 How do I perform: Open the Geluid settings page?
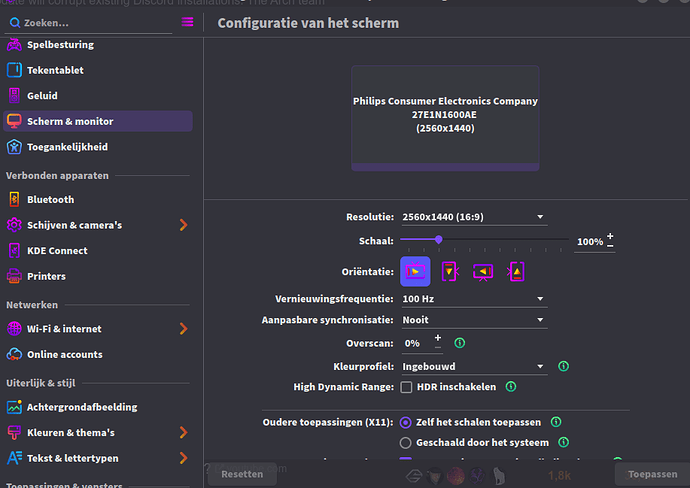[x=98, y=95]
